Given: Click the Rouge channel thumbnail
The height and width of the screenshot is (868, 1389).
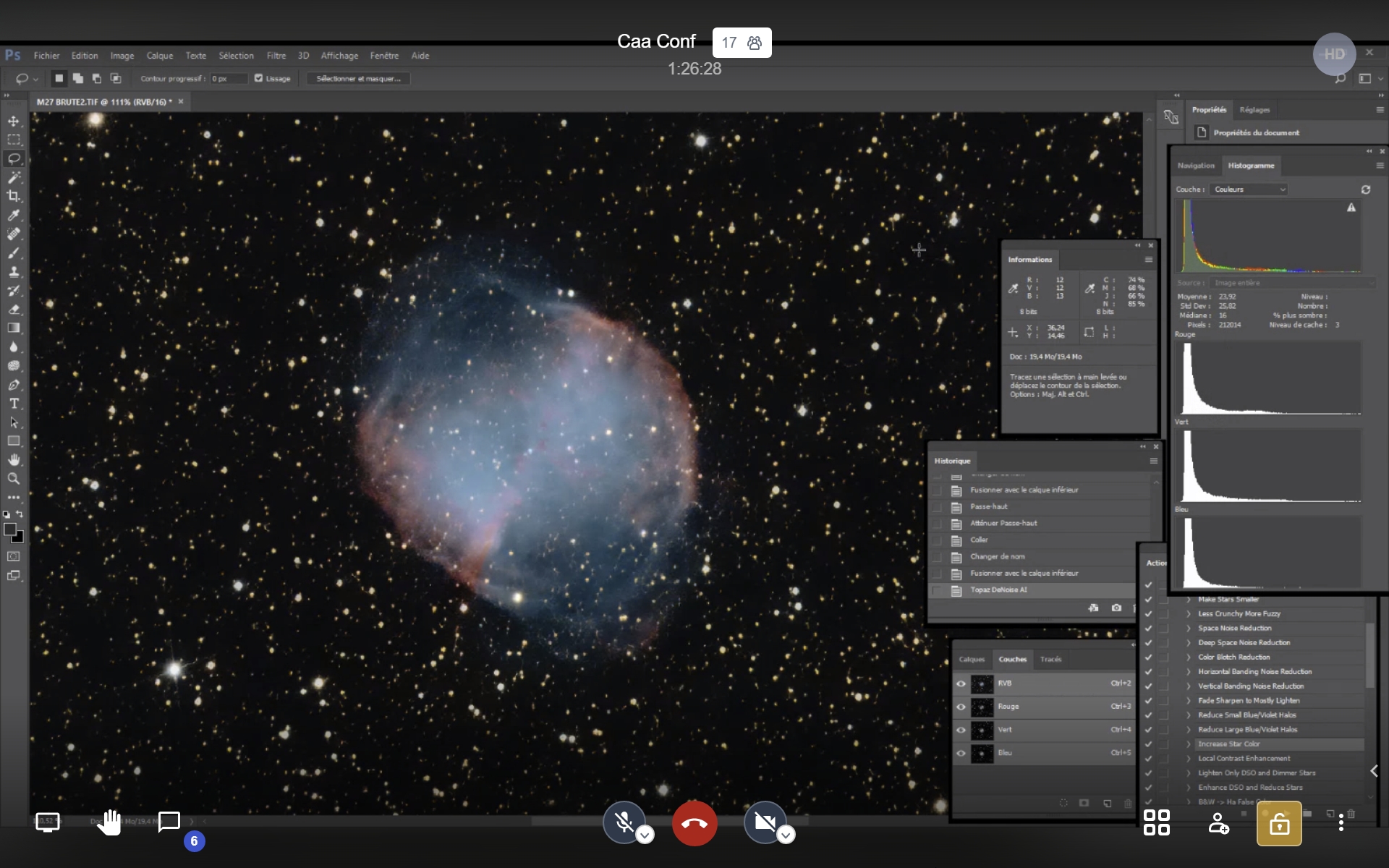Looking at the screenshot, I should (x=982, y=707).
